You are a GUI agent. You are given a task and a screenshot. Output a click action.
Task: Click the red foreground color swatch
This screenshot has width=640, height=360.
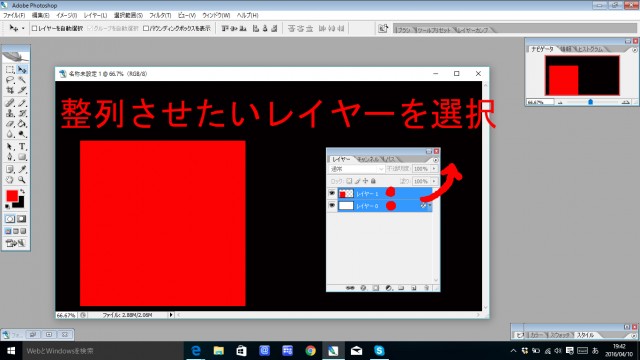tap(12, 196)
